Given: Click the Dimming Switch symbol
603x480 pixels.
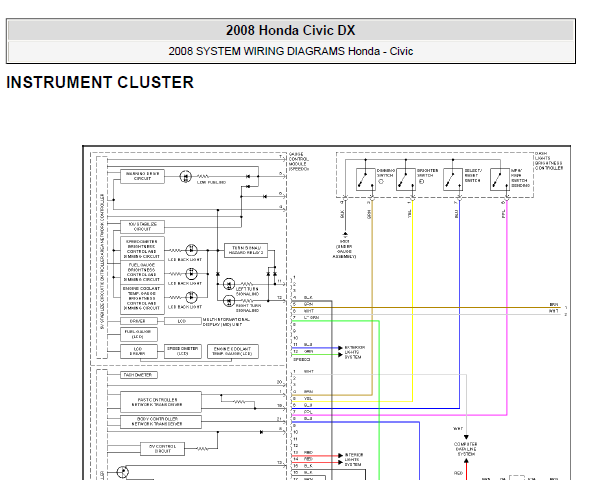Looking at the screenshot, I should click(x=365, y=179).
